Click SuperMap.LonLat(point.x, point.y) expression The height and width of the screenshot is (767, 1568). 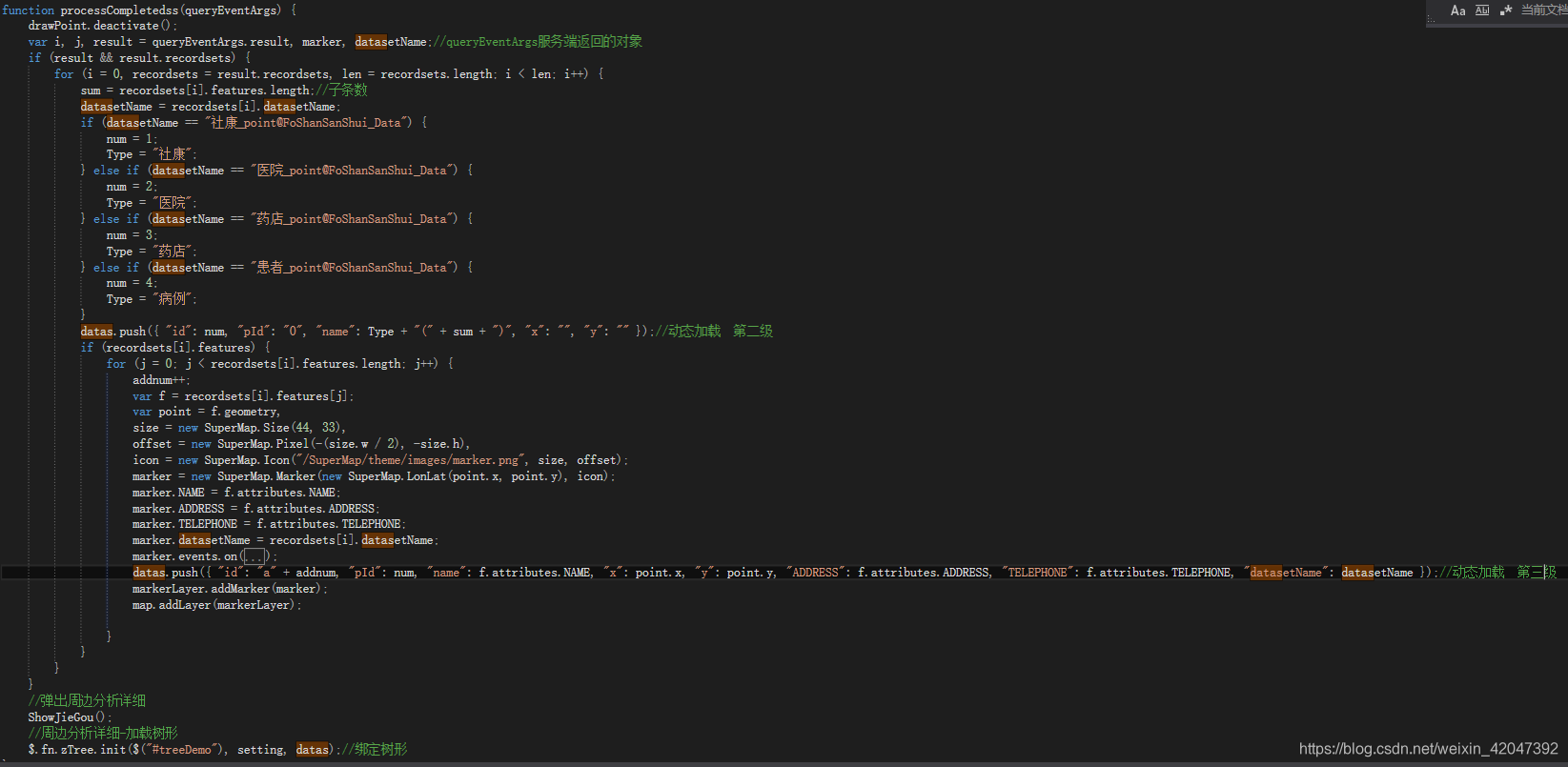[x=458, y=476]
